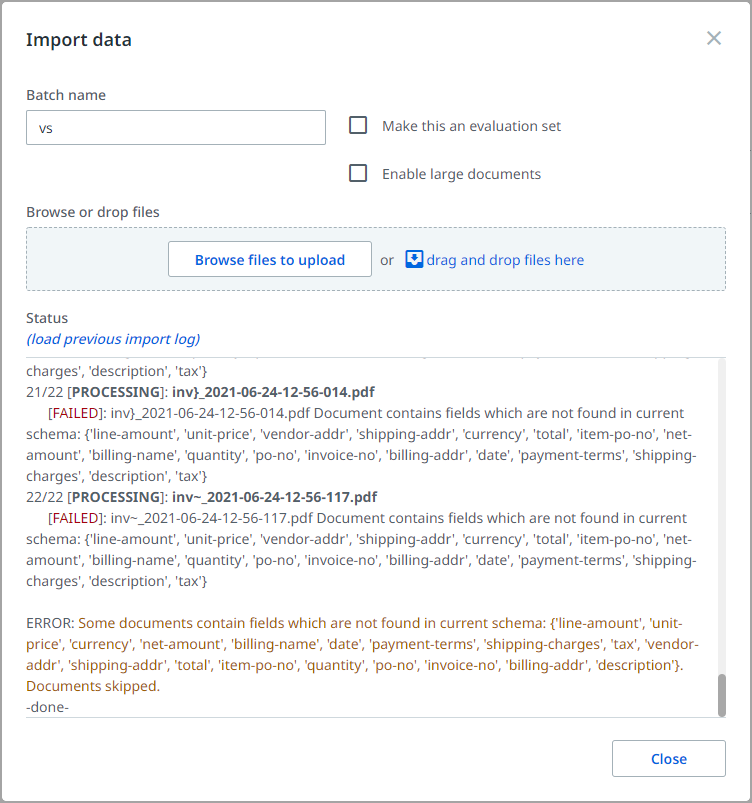
Task: Click "Browse files to upload"
Action: point(269,259)
